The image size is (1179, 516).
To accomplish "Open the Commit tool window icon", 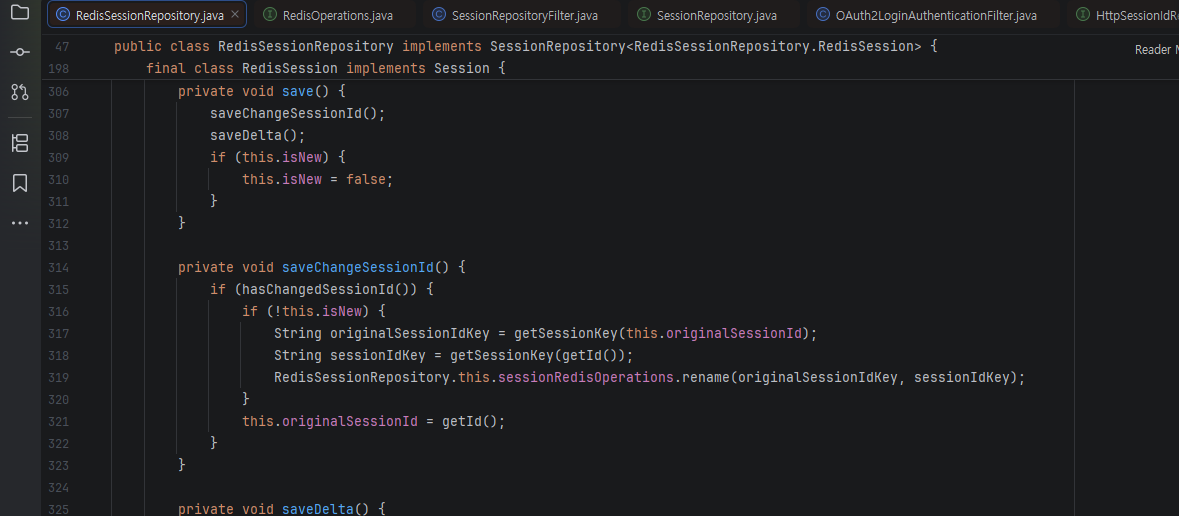I will [20, 52].
